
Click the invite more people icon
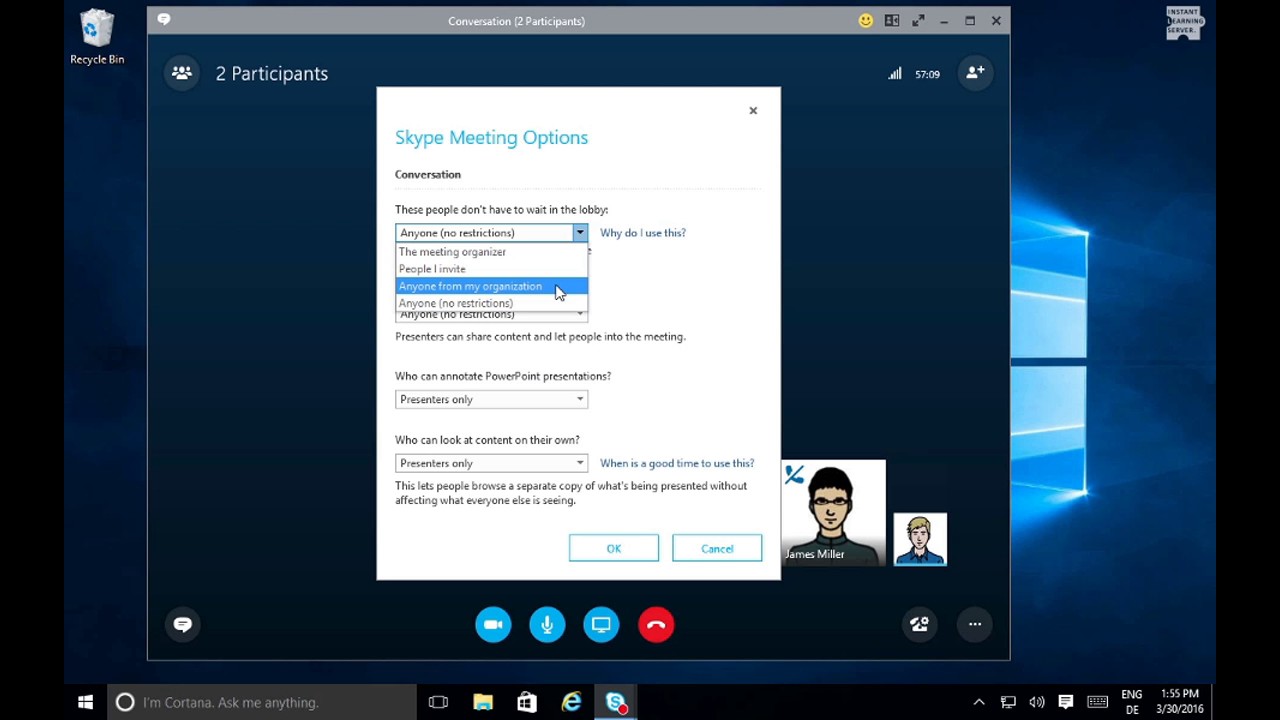click(974, 73)
